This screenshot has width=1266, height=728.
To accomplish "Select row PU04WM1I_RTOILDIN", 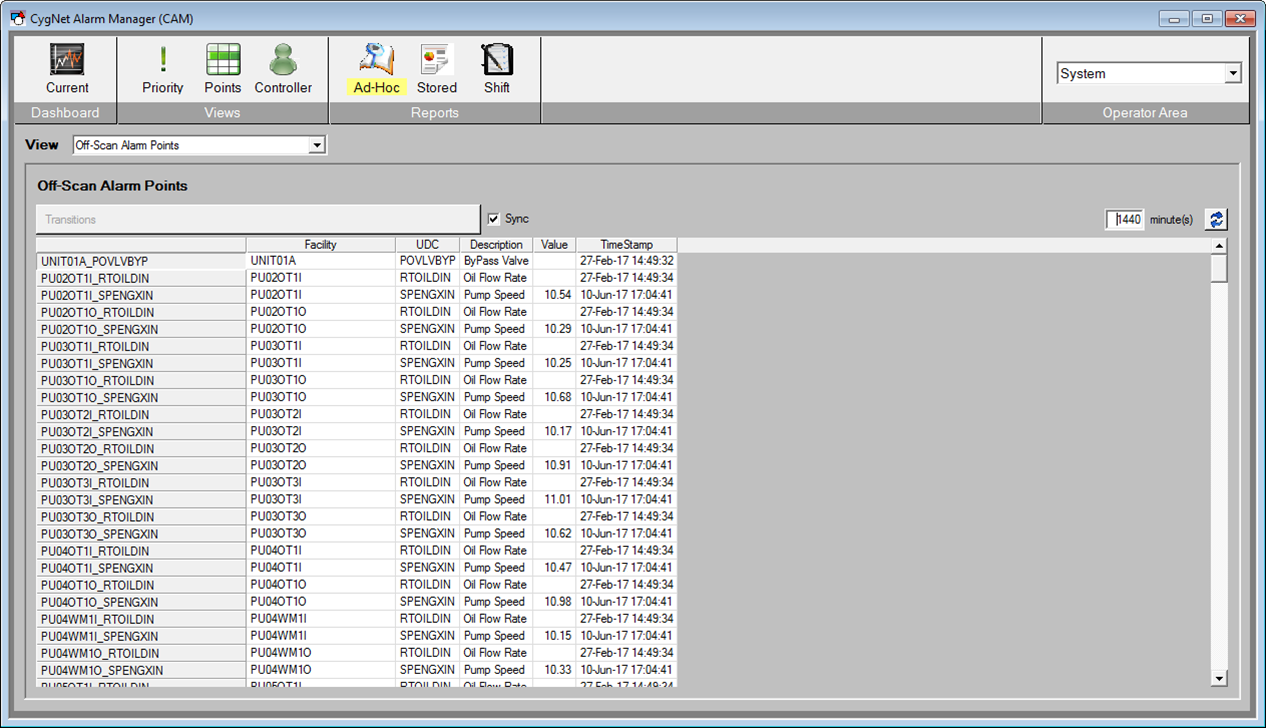I will [x=141, y=619].
